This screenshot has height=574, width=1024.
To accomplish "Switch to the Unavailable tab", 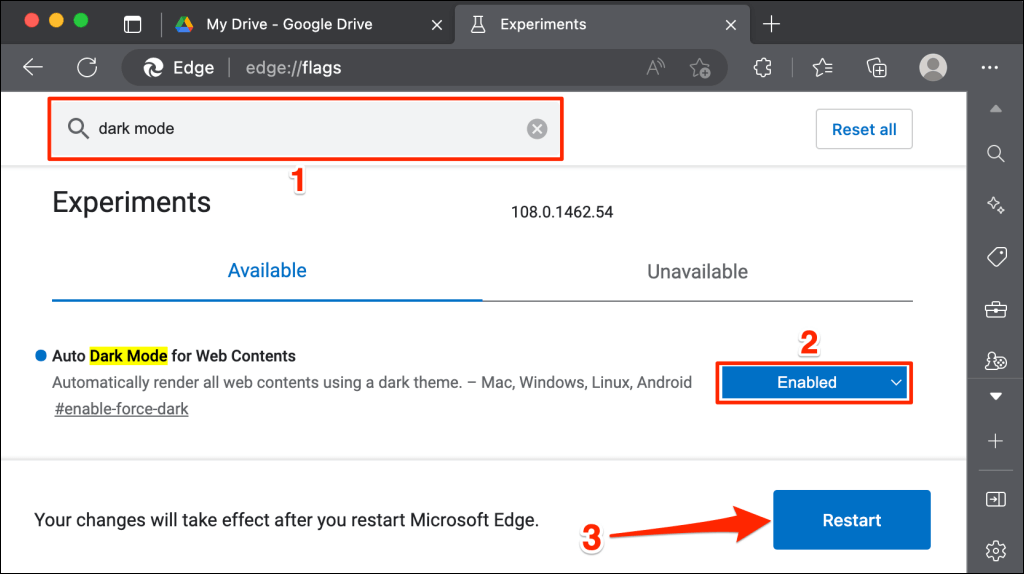I will pyautogui.click(x=697, y=271).
